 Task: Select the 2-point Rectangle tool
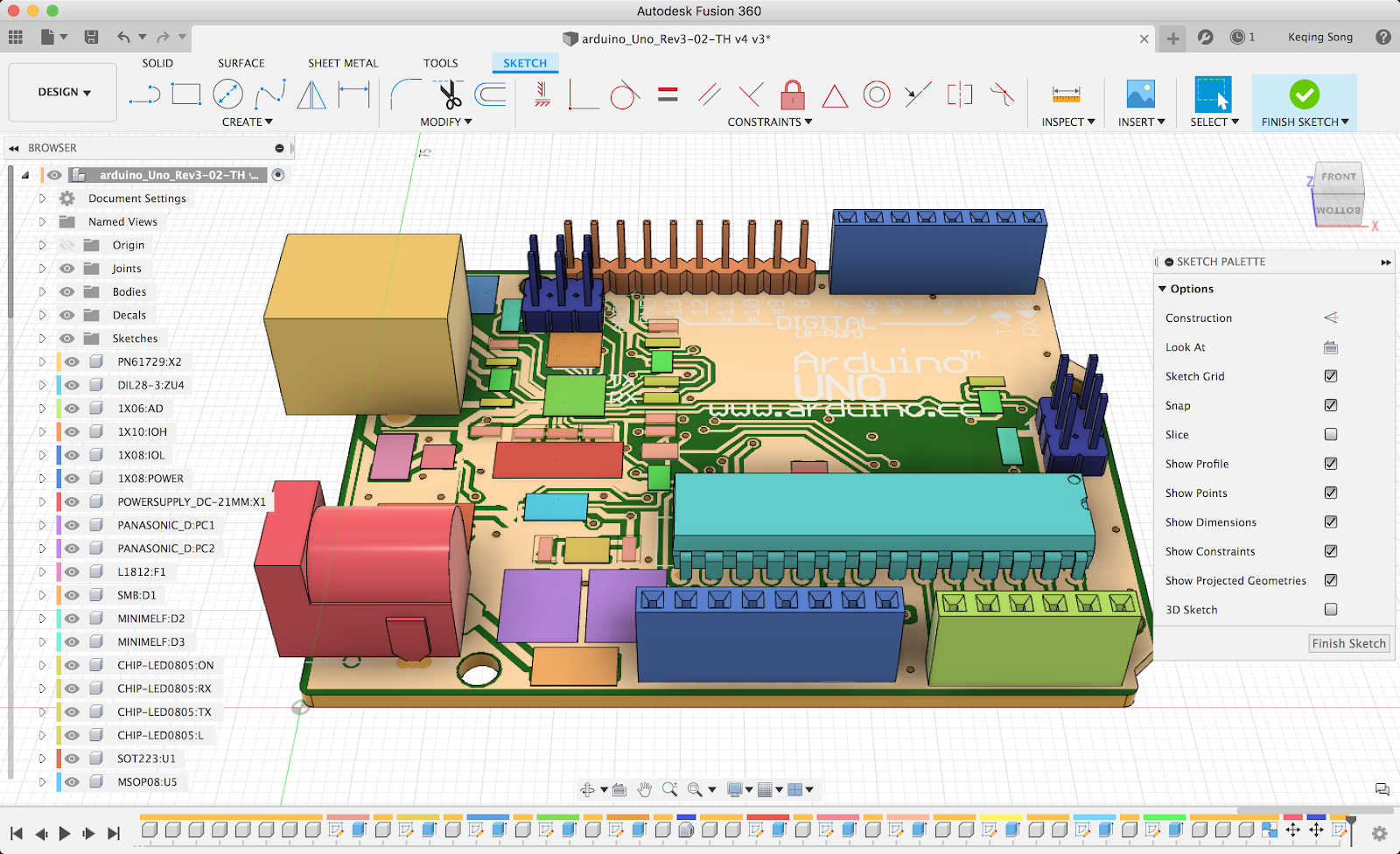click(x=185, y=94)
